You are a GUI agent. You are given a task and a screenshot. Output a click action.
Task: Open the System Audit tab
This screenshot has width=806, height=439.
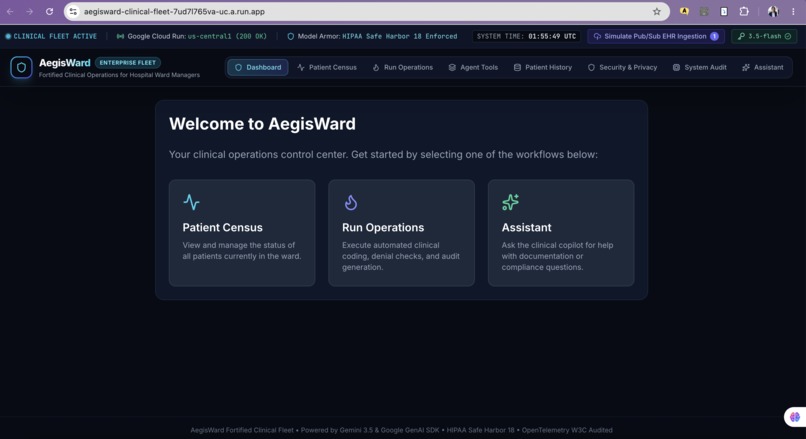700,67
